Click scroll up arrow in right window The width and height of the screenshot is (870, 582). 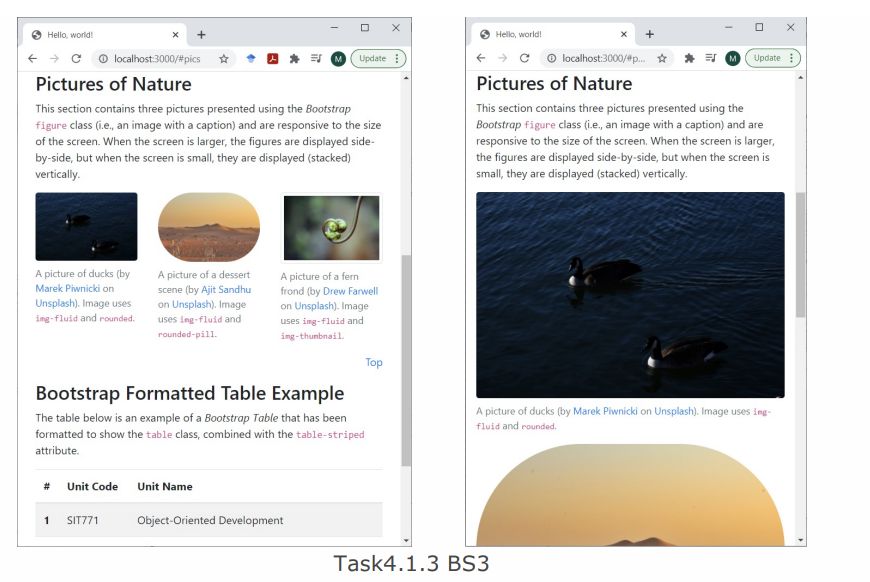800,78
